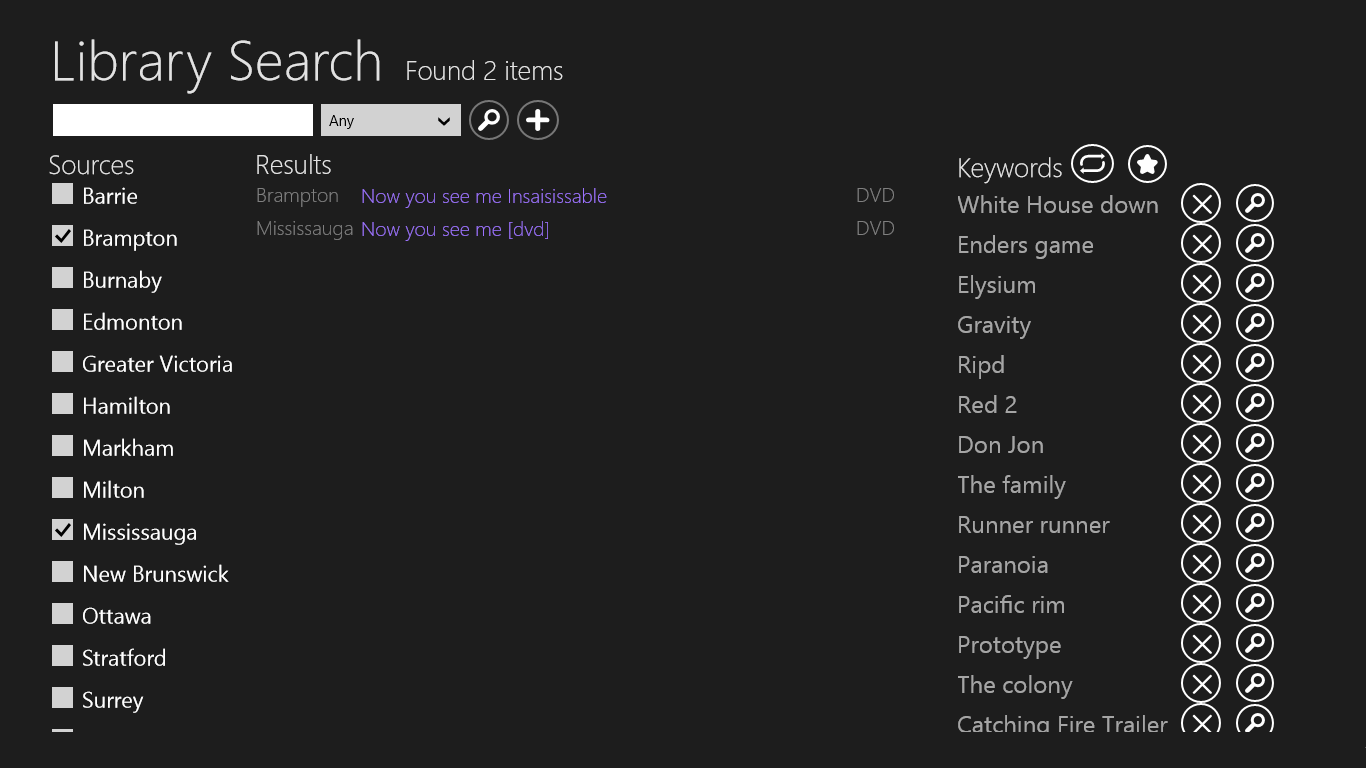Search for the 'Gravity' keyword
This screenshot has height=768, width=1366.
pos(1254,324)
